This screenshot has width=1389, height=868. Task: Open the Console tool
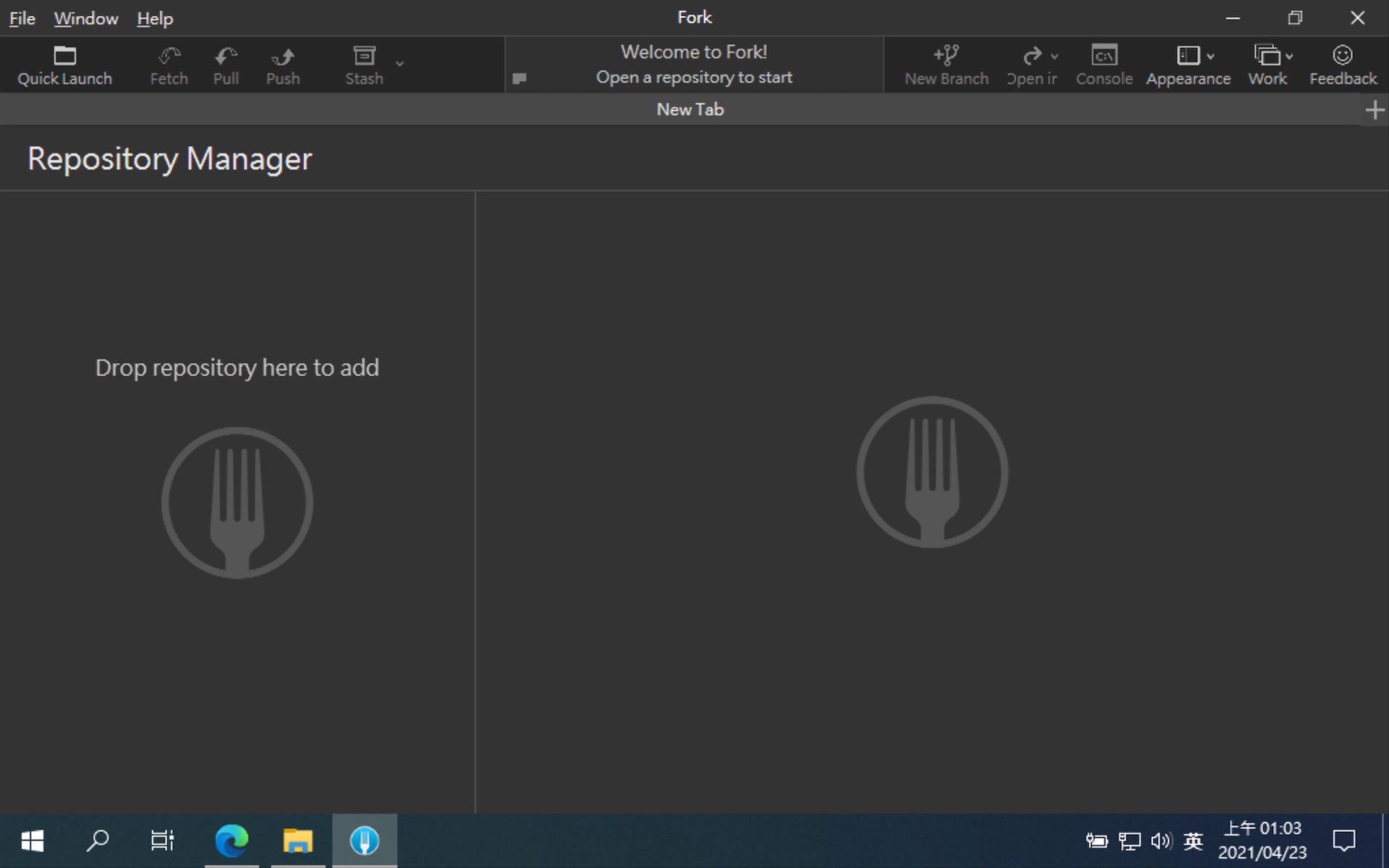1104,65
